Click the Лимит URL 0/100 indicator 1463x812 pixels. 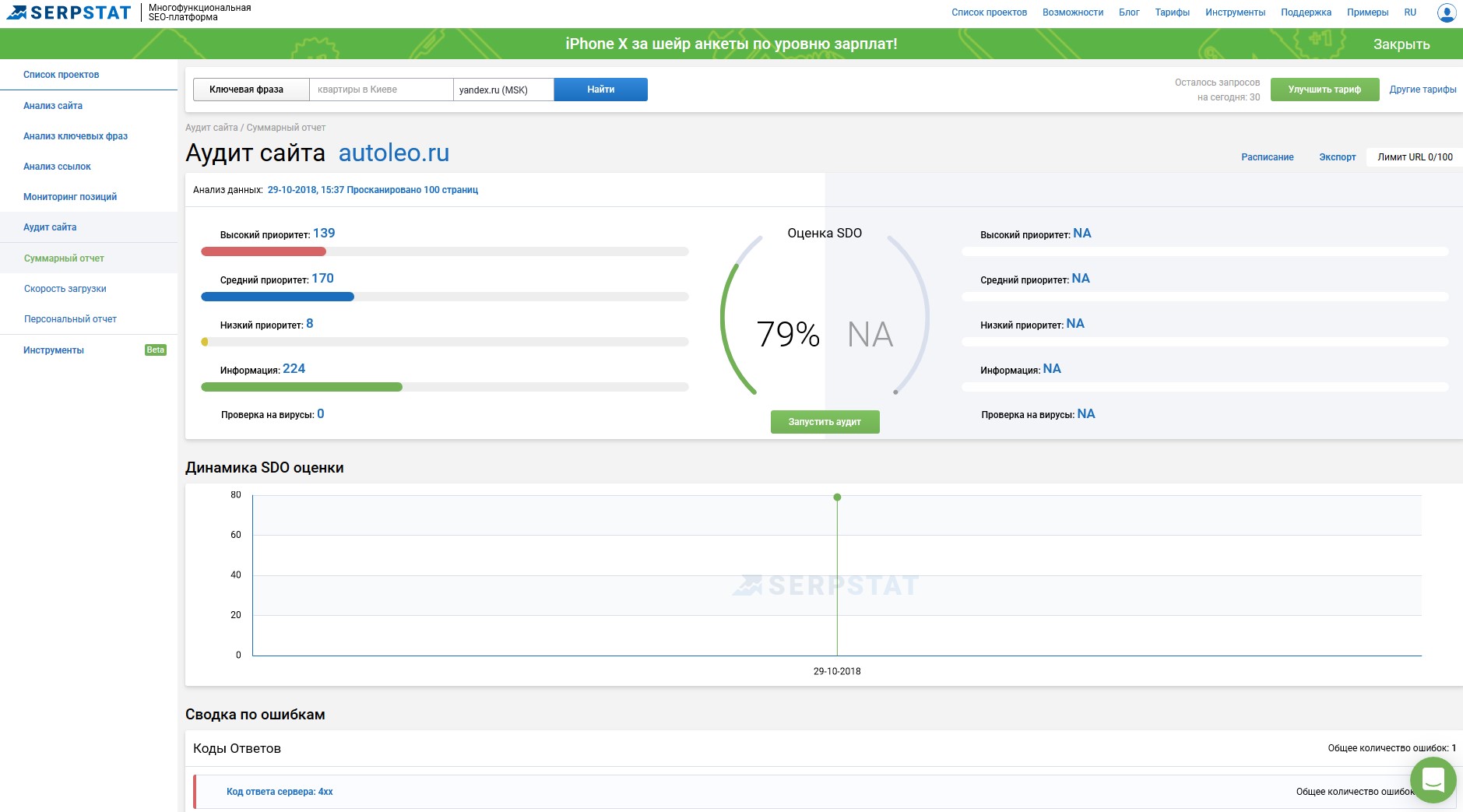(x=1415, y=157)
